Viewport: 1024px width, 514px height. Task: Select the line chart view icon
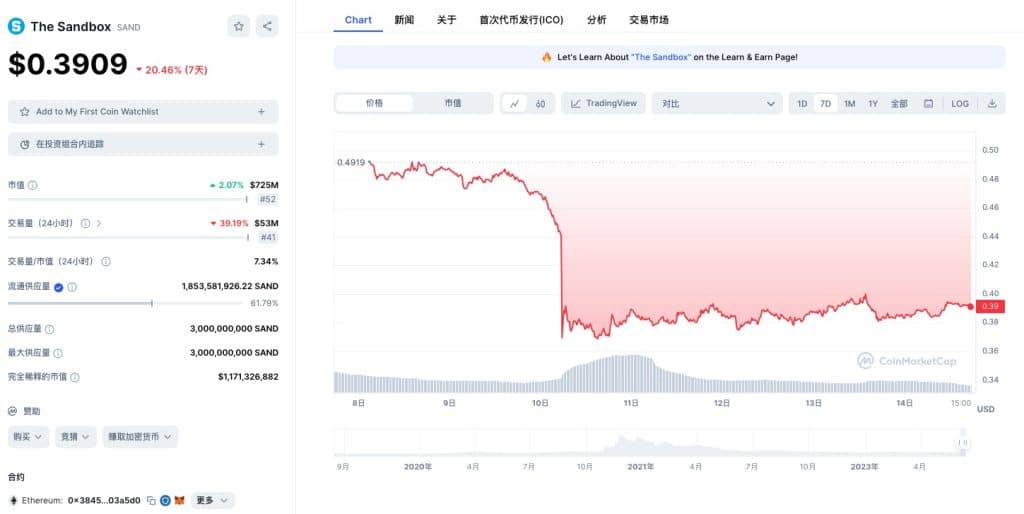click(x=514, y=103)
